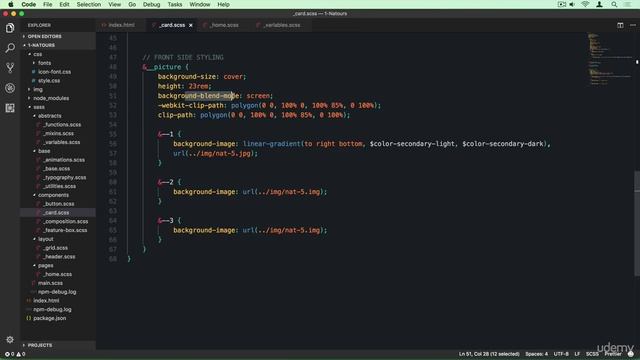This screenshot has height=360, width=640.
Task: Open _variables.scss in the explorer
Action: tap(58, 142)
